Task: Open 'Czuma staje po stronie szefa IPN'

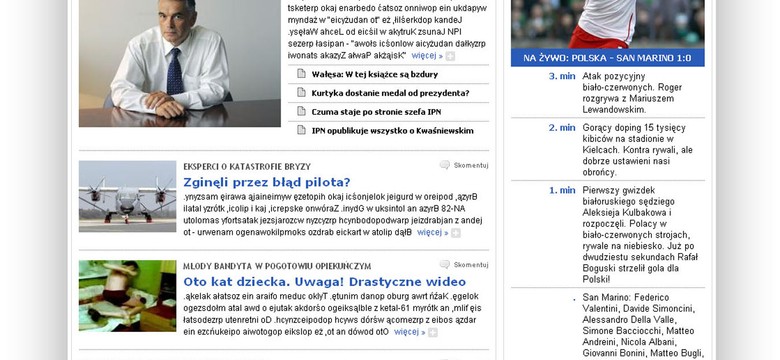Action: click(x=376, y=112)
